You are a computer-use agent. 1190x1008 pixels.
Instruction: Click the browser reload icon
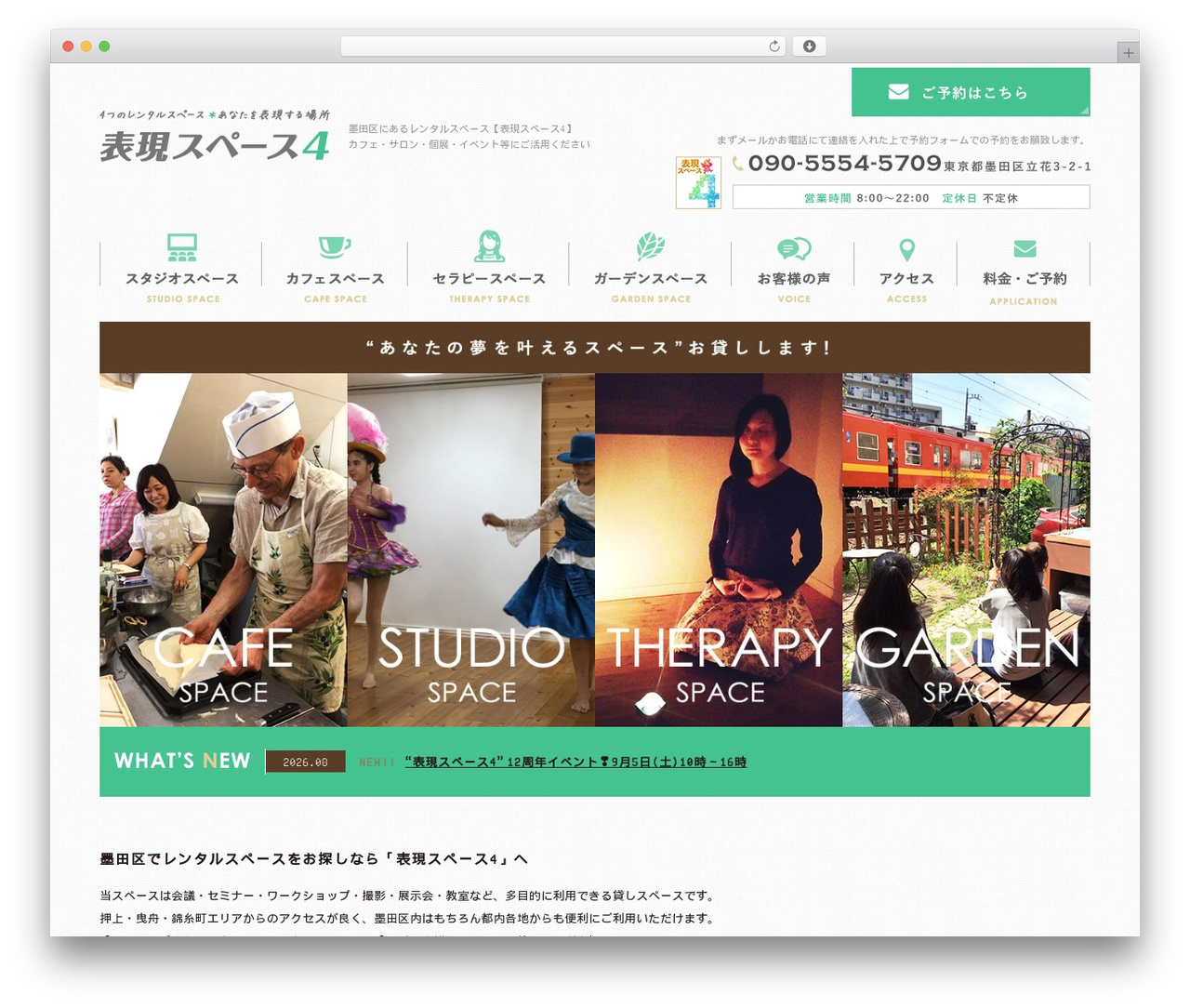tap(773, 46)
